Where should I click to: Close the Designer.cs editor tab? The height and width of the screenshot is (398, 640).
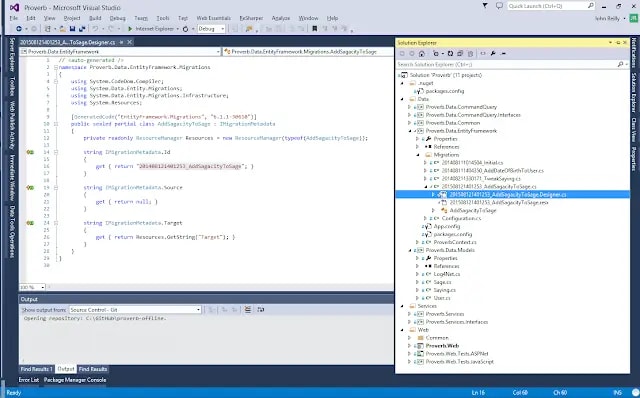pyautogui.click(x=129, y=42)
